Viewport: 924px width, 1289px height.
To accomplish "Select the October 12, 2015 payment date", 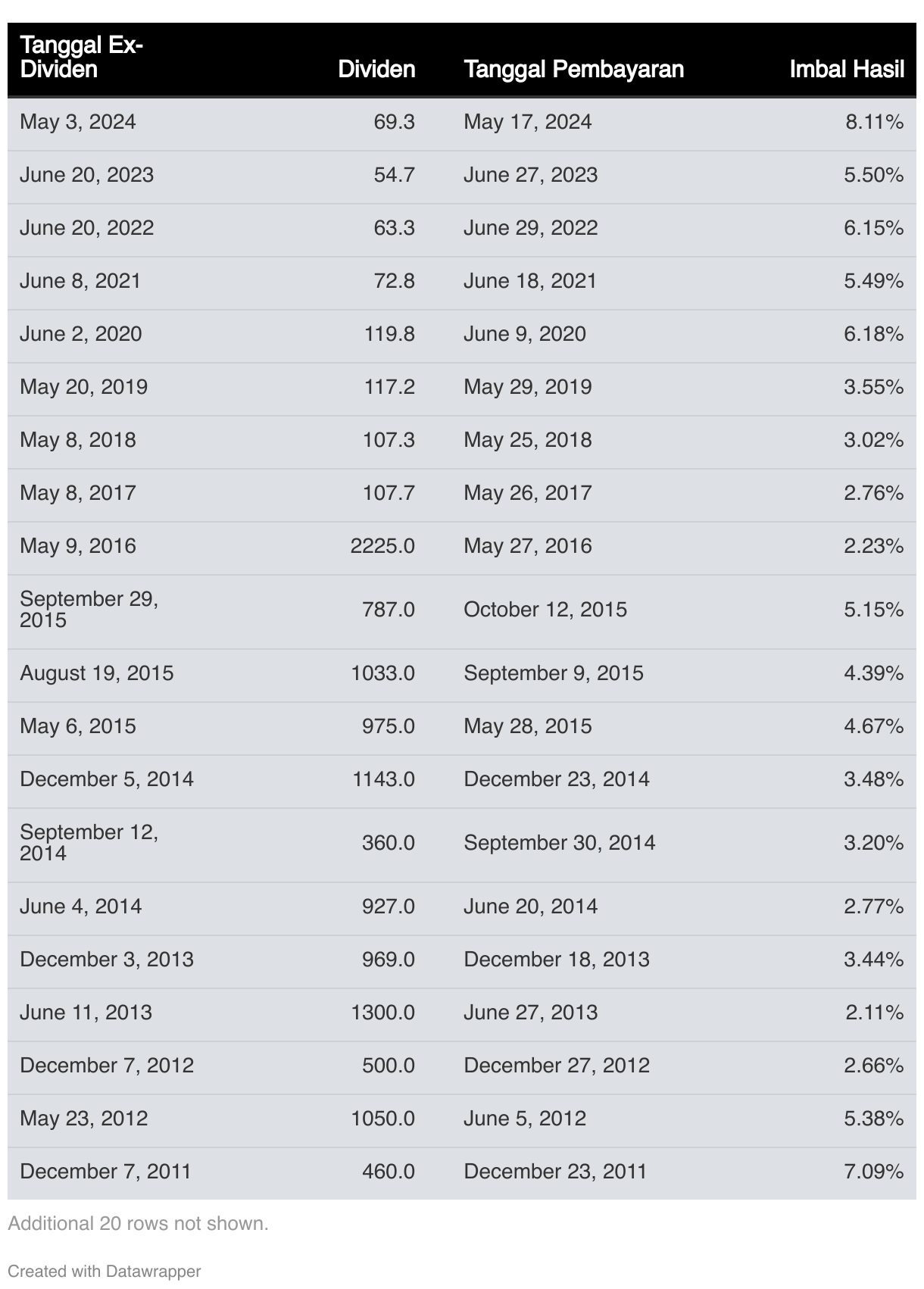I will pos(545,610).
